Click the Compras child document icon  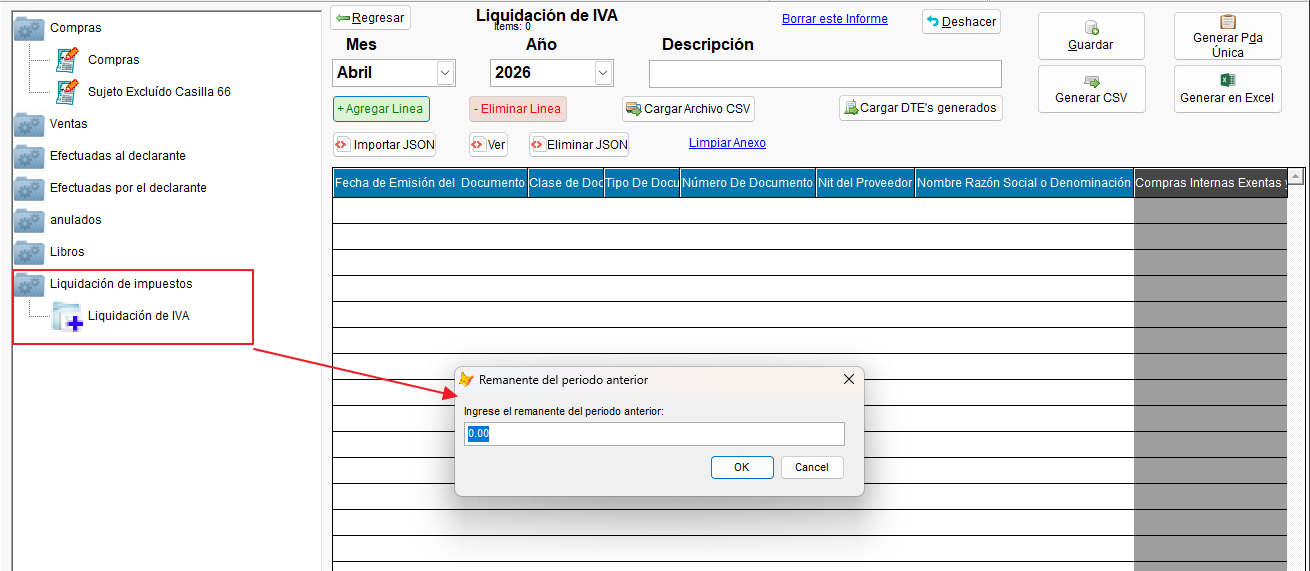pos(67,60)
